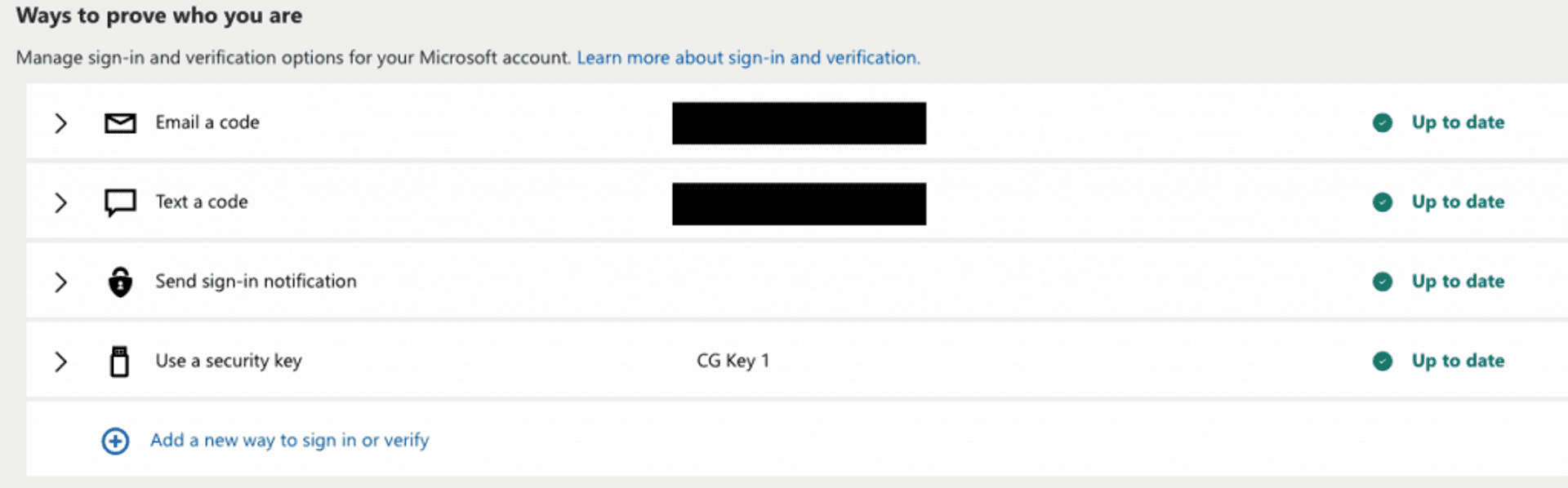Viewport: 1568px width, 488px height.
Task: Expand the Send sign-in notification option
Action: tap(60, 282)
